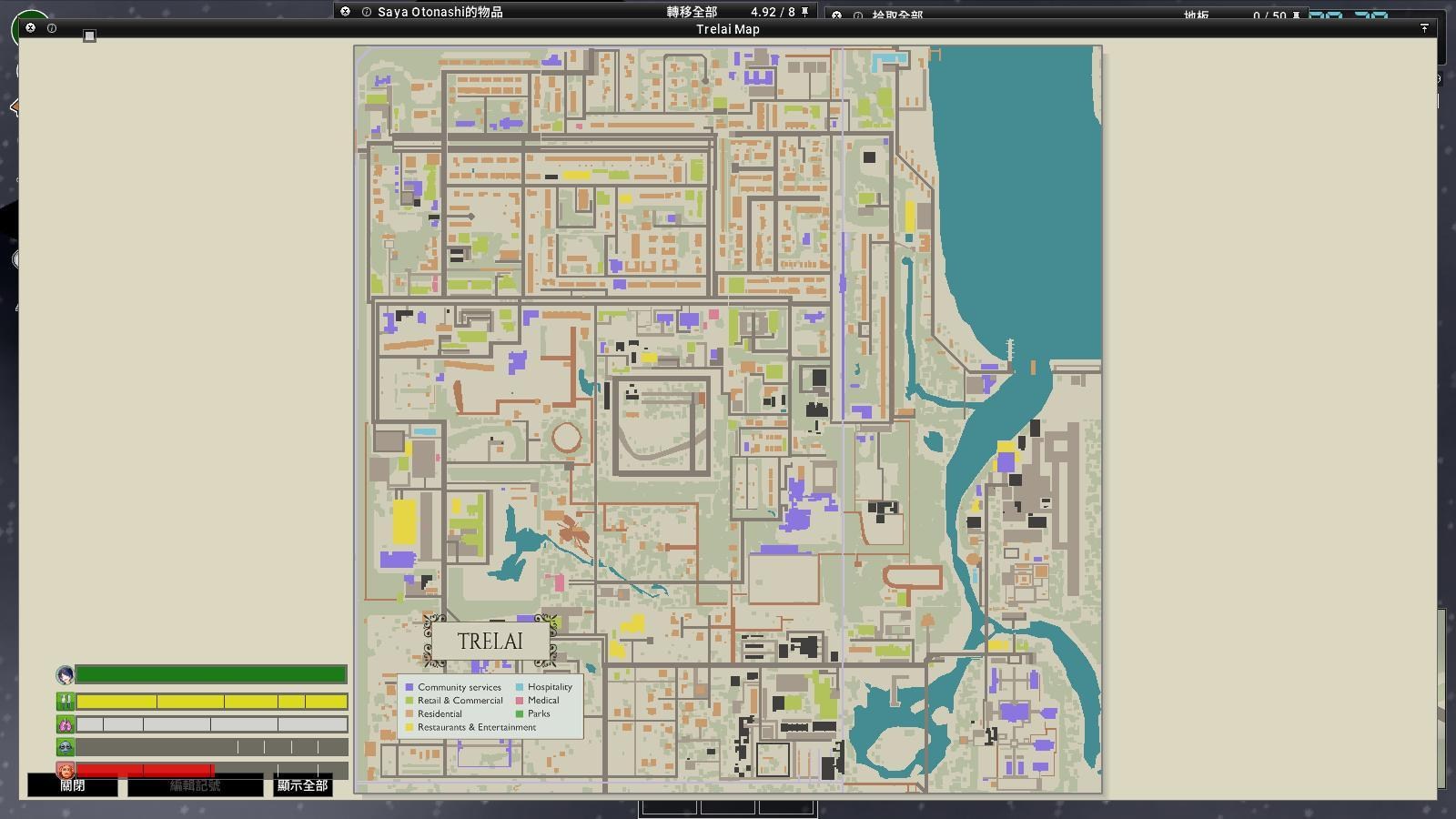
Task: Toggle the pin on Saya Otonashi inventory panel
Action: [804, 12]
